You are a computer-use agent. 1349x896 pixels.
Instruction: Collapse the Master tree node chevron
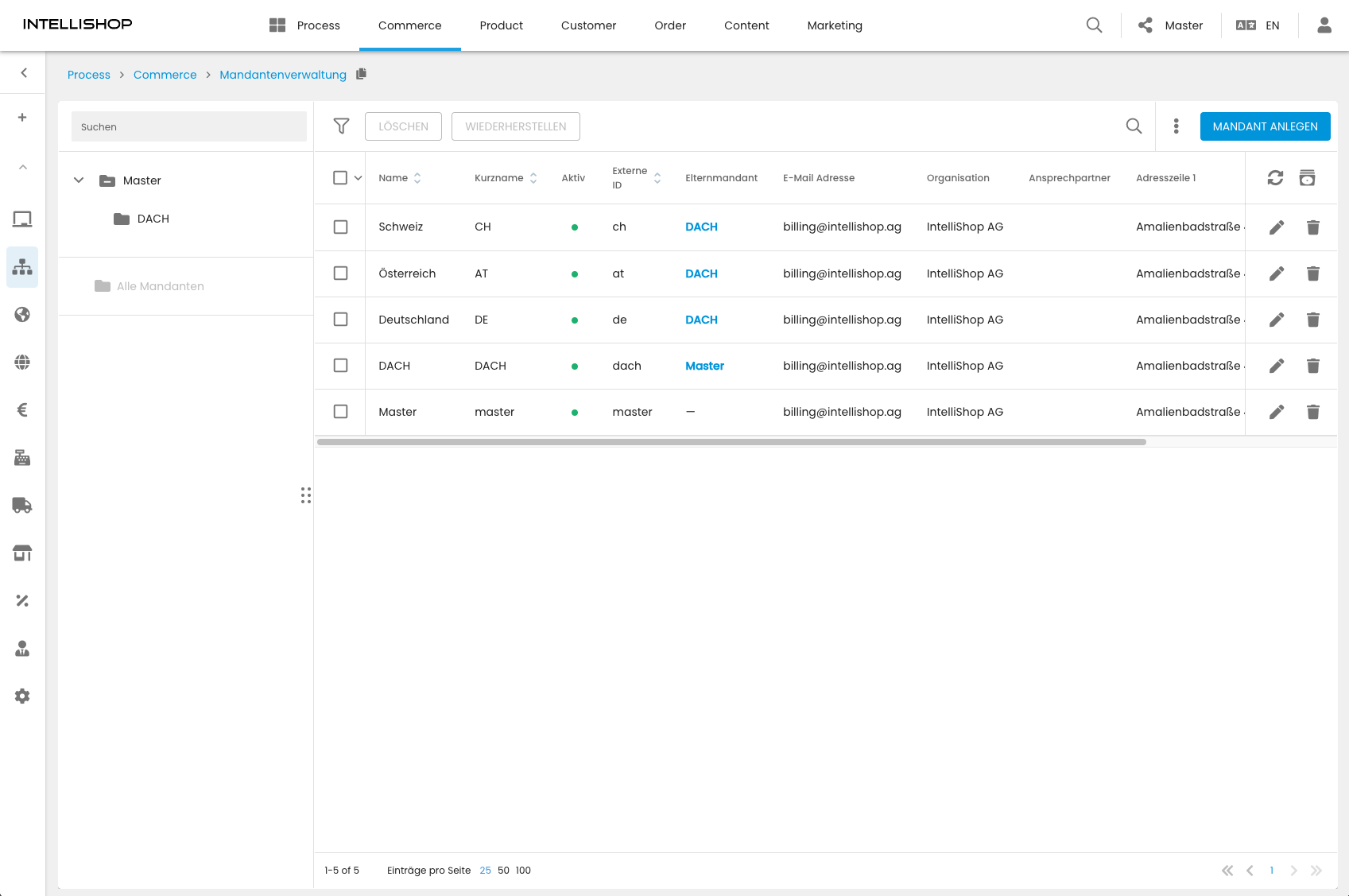tap(79, 180)
